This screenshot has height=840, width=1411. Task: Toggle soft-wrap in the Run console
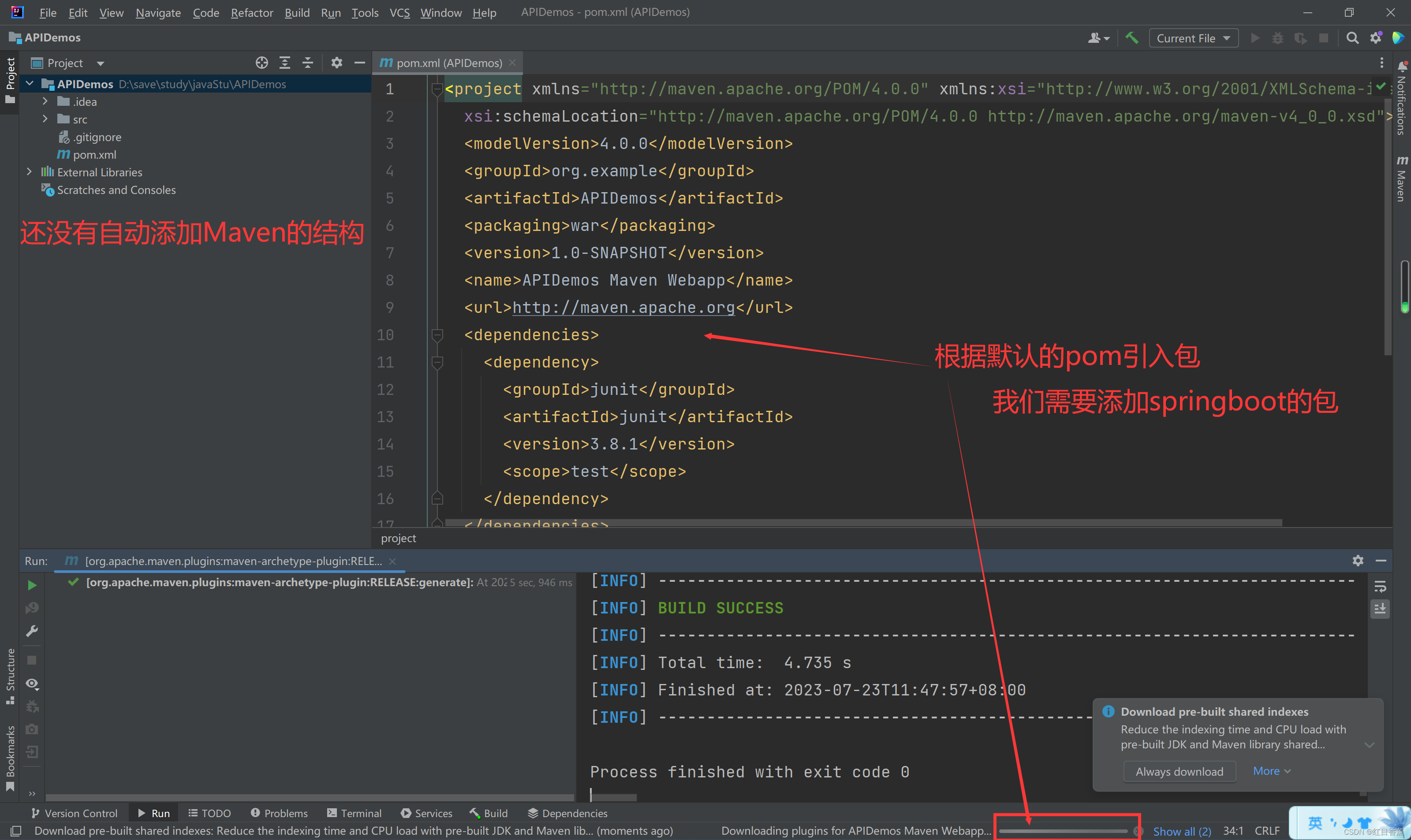[1381, 587]
